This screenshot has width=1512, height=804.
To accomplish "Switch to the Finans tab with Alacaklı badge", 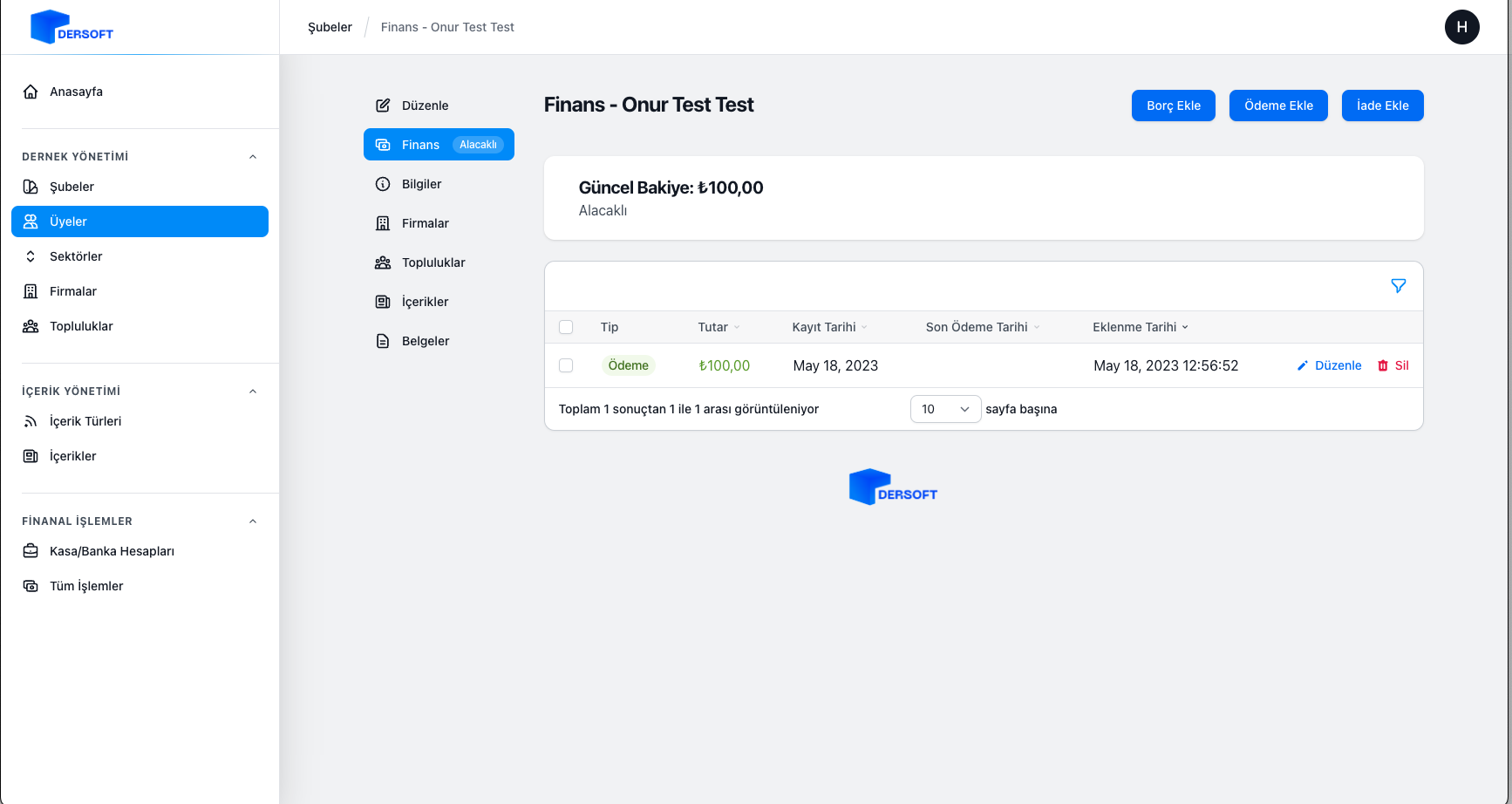I will tap(439, 144).
